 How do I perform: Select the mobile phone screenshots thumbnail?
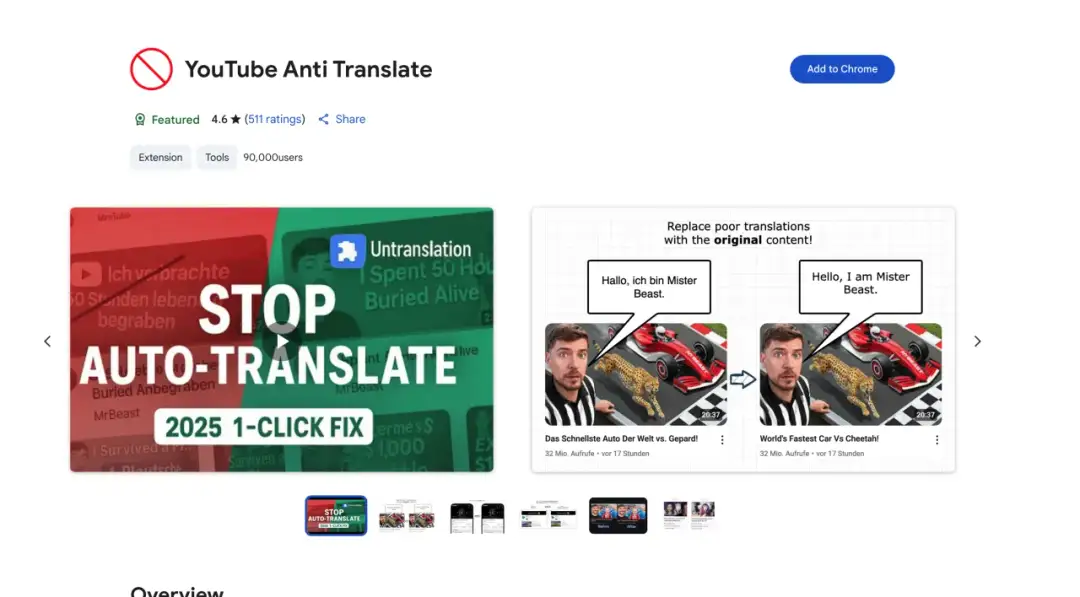coord(476,515)
